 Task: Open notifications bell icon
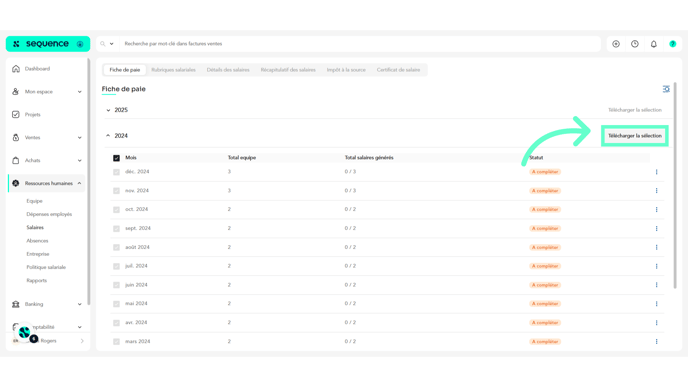(x=654, y=44)
